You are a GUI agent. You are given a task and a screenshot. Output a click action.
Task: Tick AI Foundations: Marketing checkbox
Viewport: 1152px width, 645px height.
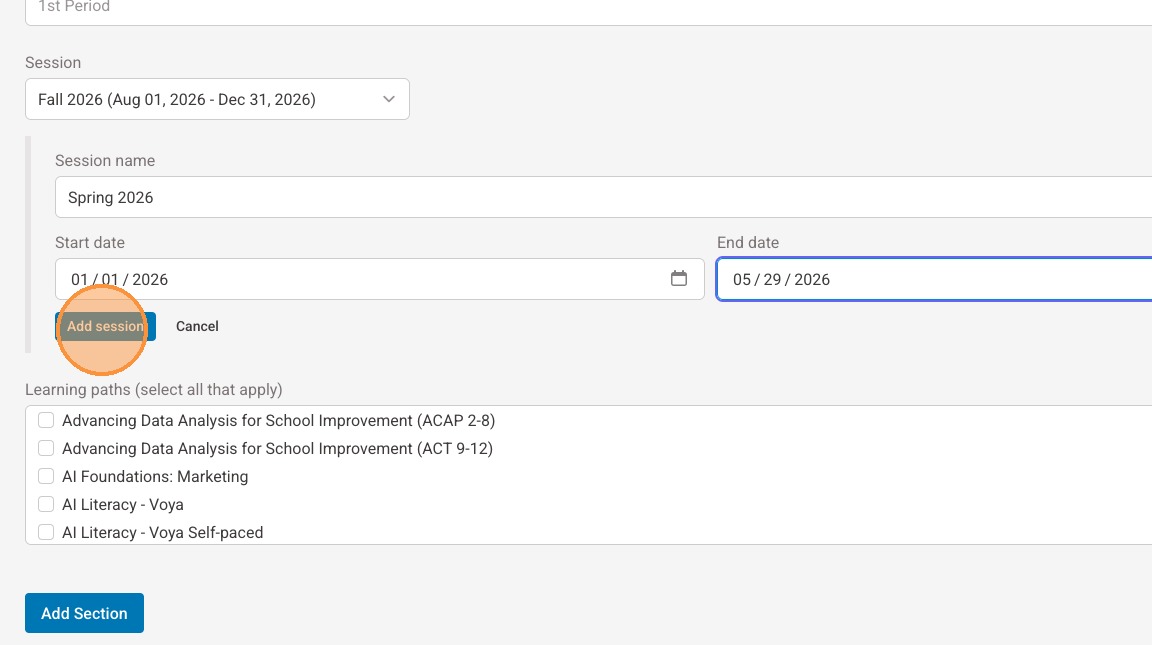pyautogui.click(x=46, y=477)
